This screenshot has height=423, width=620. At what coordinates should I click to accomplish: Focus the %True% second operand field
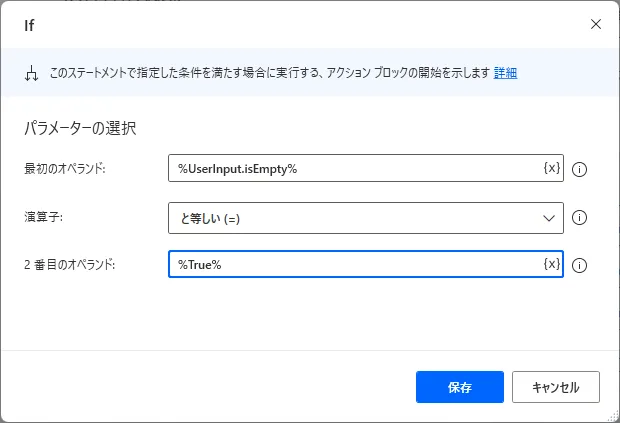click(355, 264)
